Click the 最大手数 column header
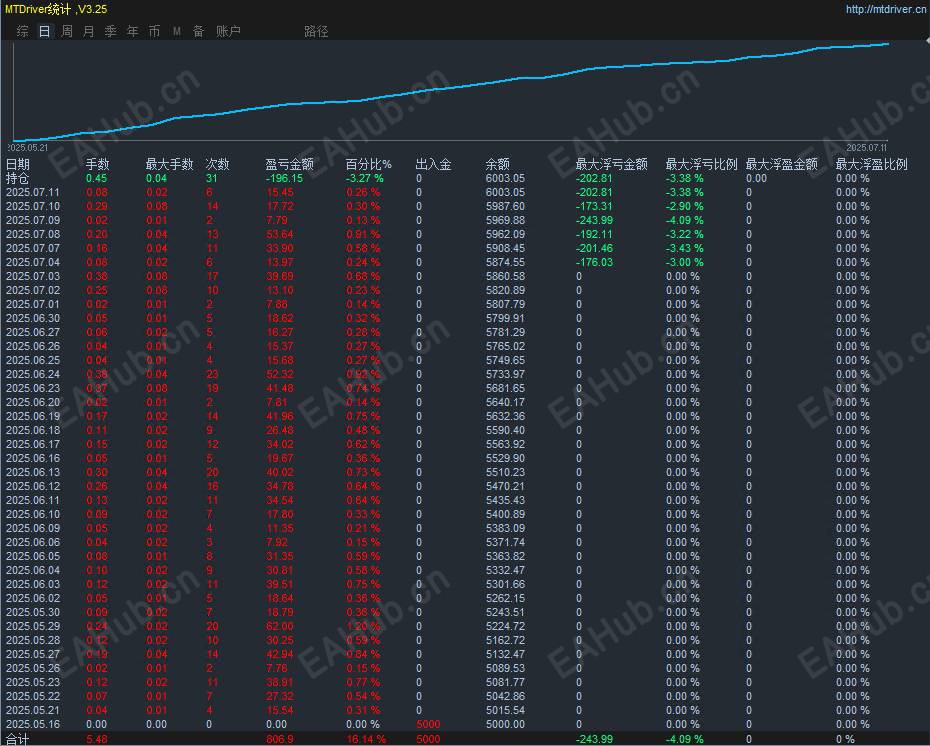The height and width of the screenshot is (746, 930). 170,164
